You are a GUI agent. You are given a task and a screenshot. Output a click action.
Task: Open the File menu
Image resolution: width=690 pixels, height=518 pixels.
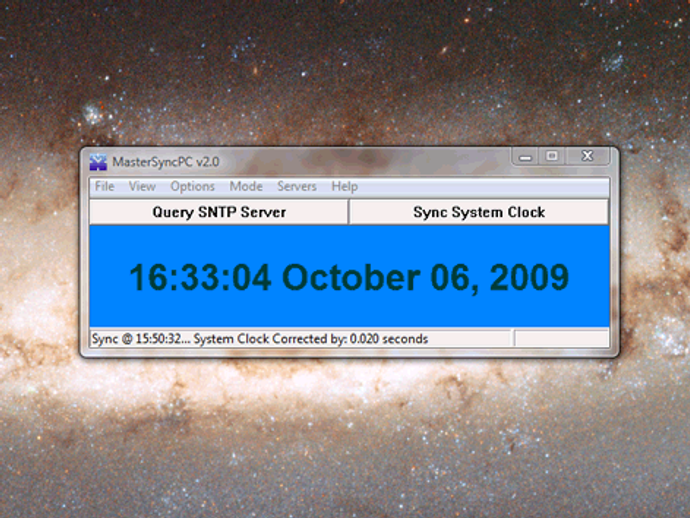click(105, 186)
